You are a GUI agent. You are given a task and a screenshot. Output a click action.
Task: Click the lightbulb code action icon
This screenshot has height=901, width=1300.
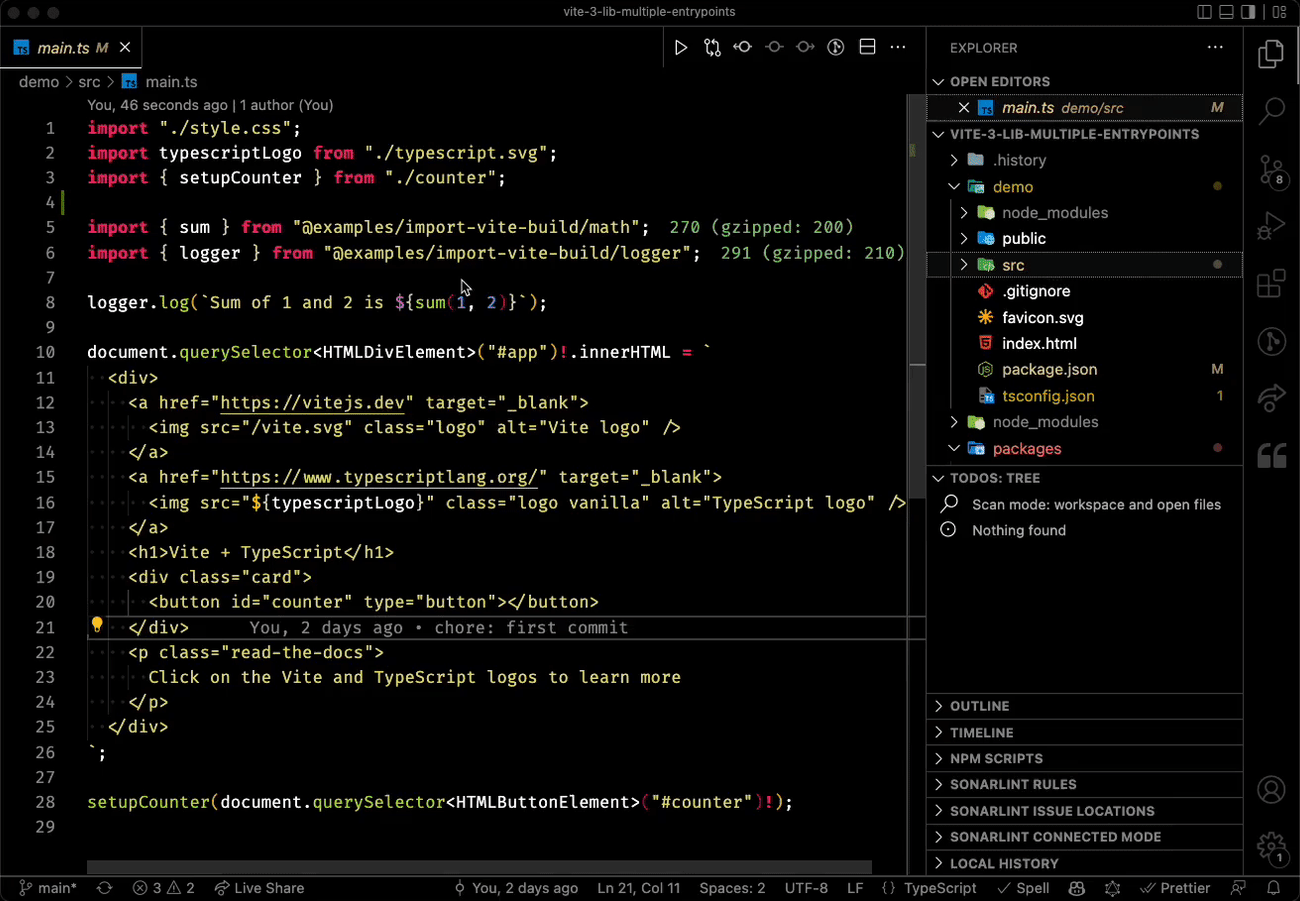[x=97, y=626]
